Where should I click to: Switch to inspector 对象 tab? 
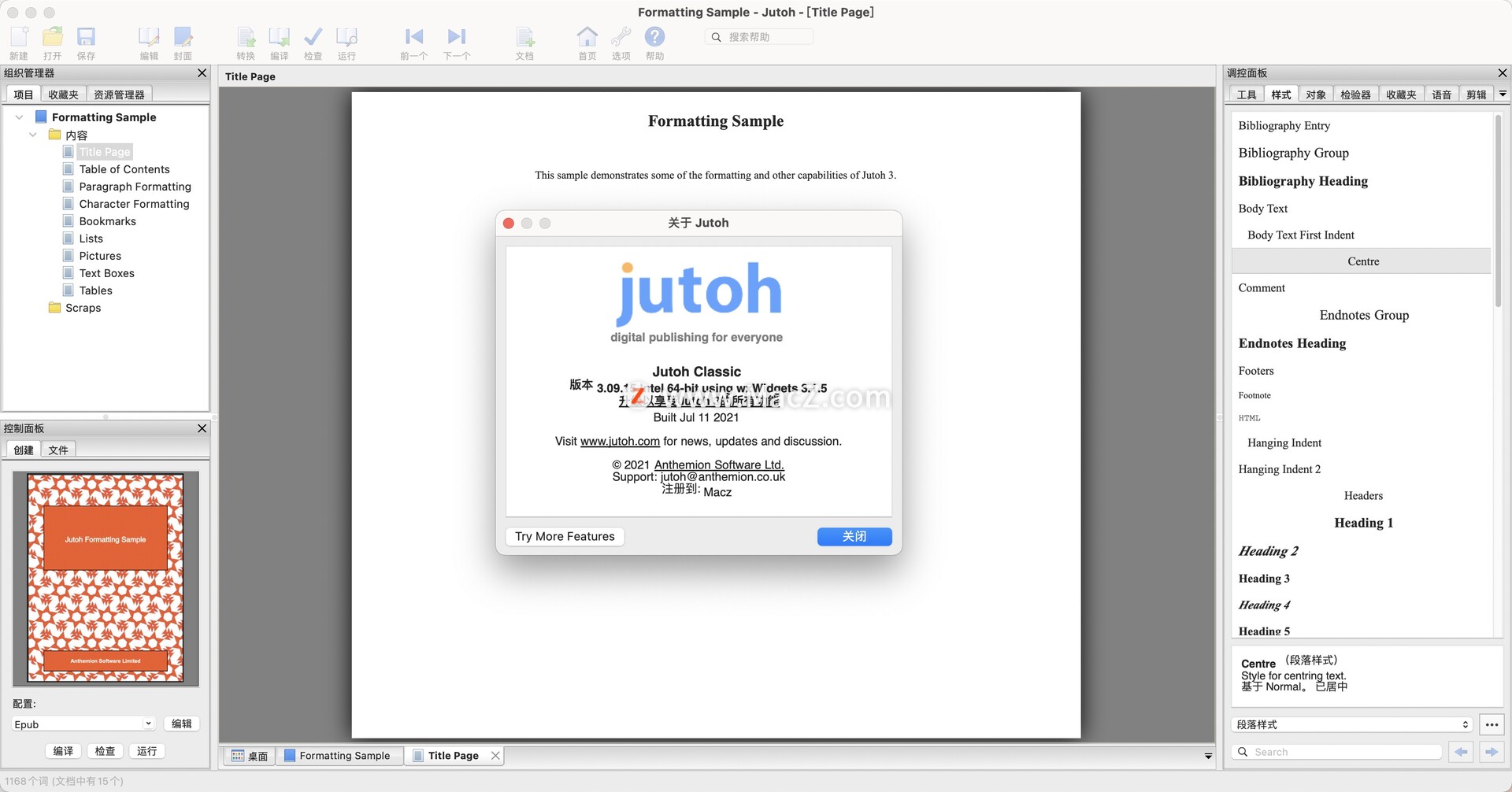1315,94
